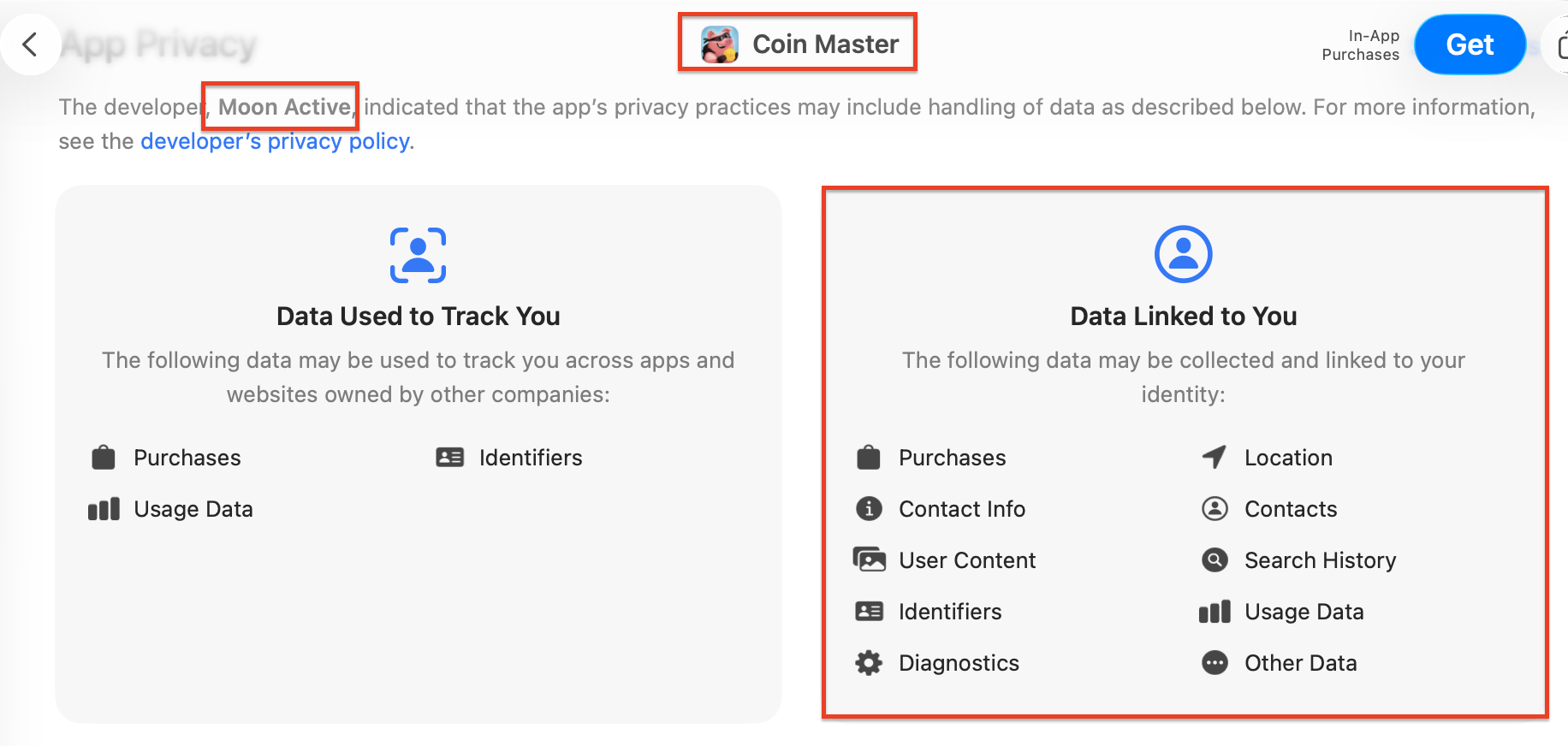Image resolution: width=1568 pixels, height=746 pixels.
Task: Click the Contacts person icon
Action: (1214, 509)
